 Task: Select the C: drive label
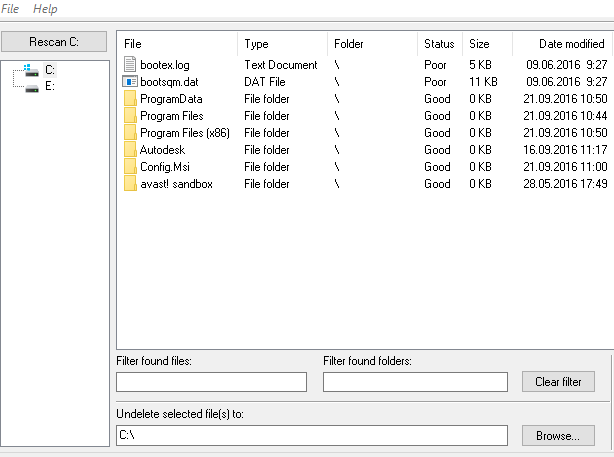coord(50,70)
